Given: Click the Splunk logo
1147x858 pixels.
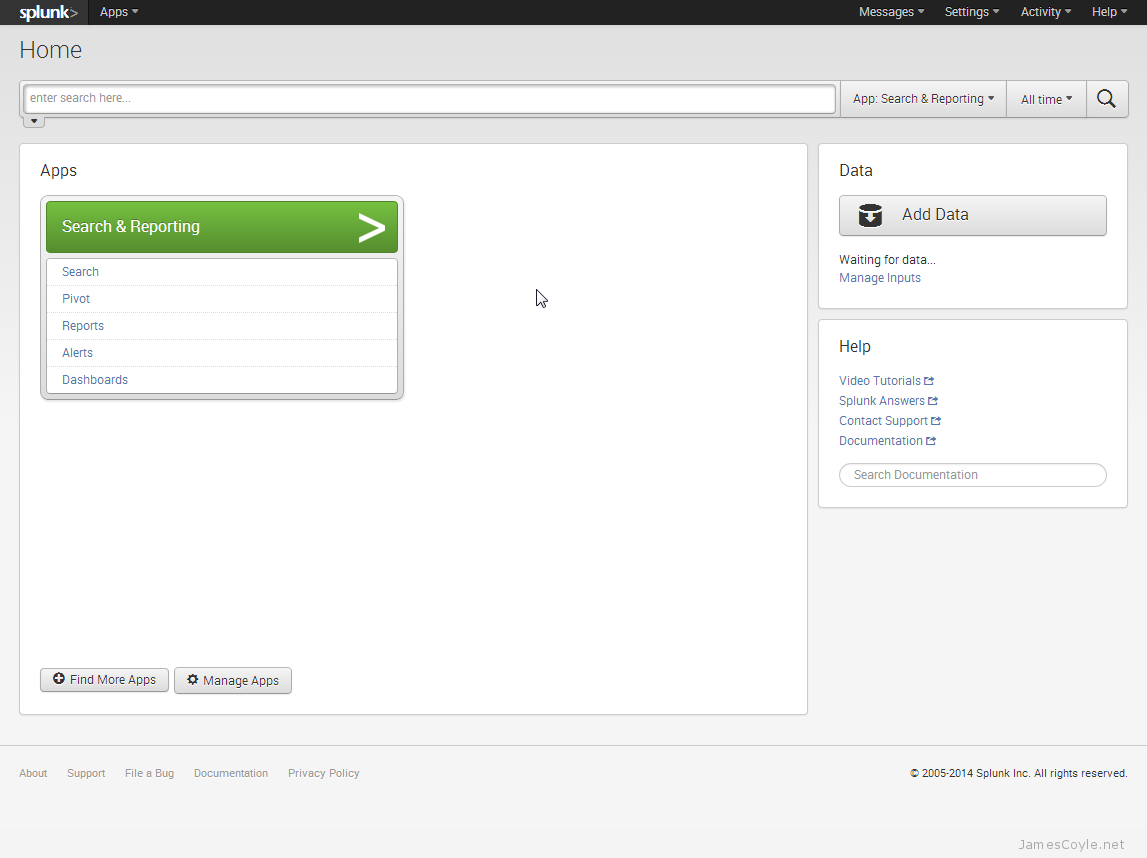Looking at the screenshot, I should (48, 12).
